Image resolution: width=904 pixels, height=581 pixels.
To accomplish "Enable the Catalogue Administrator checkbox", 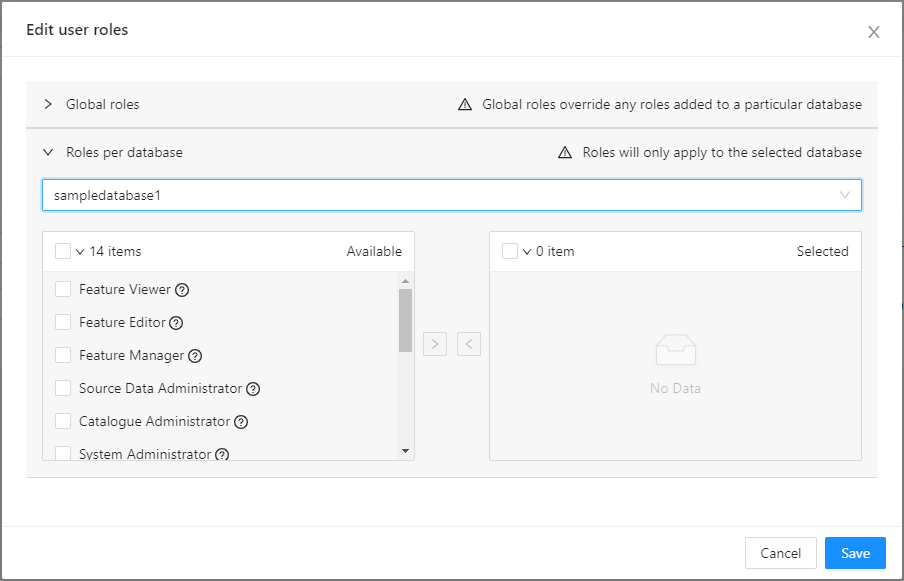I will pos(63,422).
